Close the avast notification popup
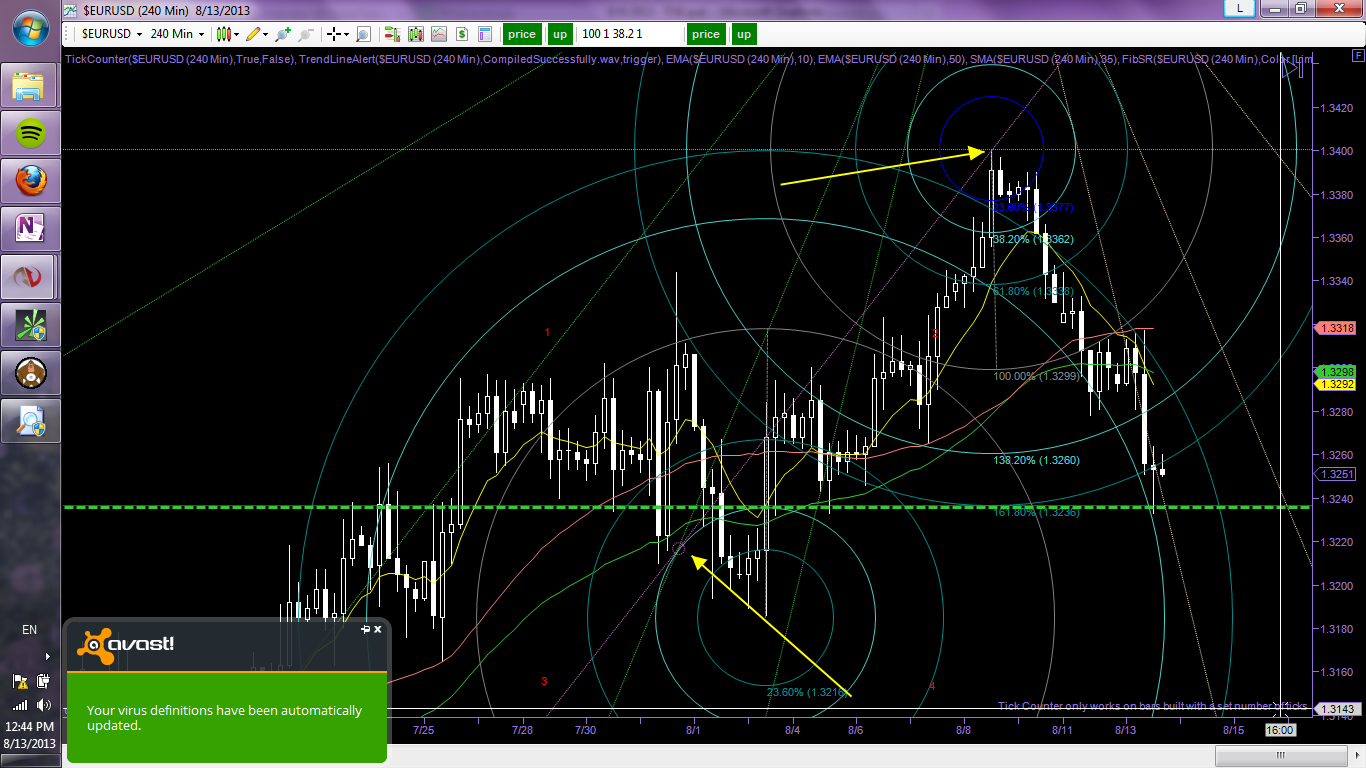The height and width of the screenshot is (768, 1366). [377, 630]
